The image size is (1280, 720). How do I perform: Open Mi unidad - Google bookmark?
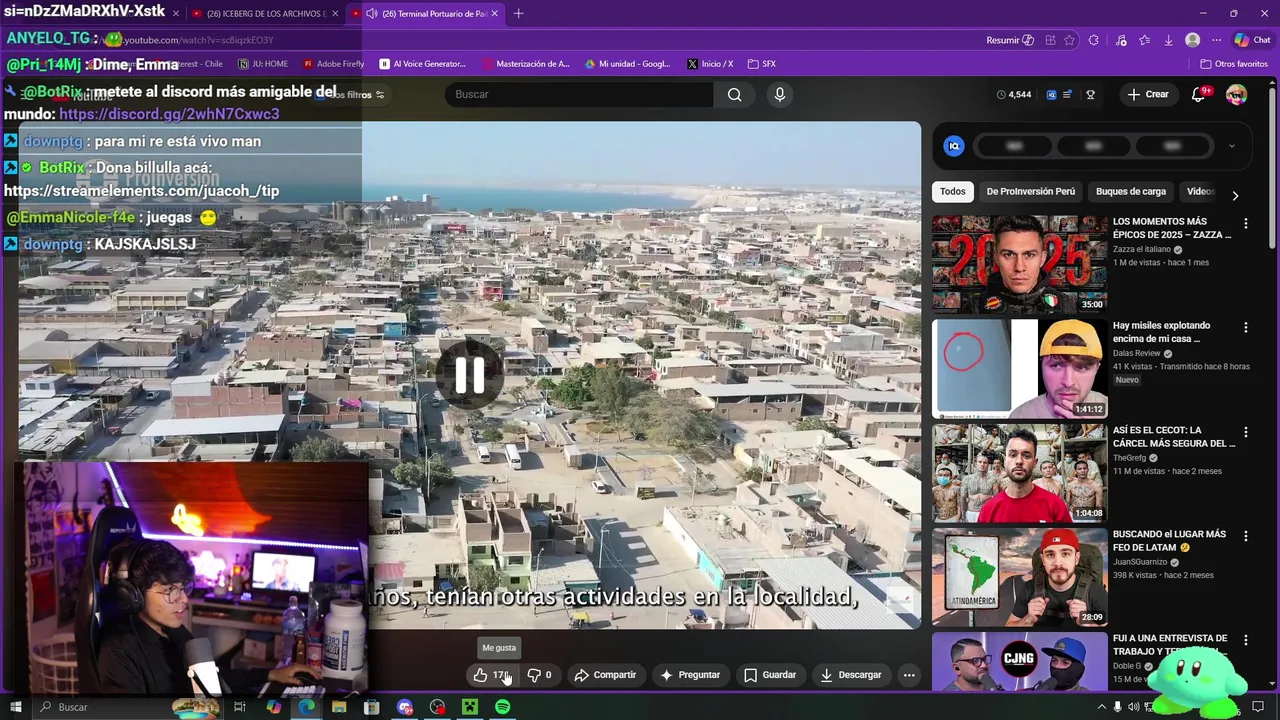tap(628, 64)
